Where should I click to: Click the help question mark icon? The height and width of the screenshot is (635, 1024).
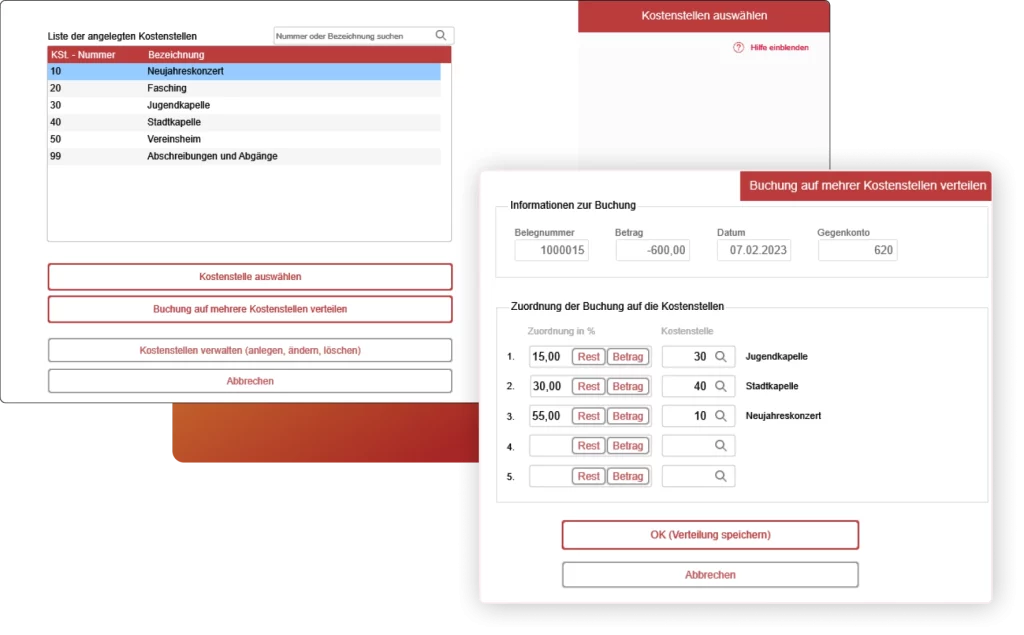click(738, 47)
